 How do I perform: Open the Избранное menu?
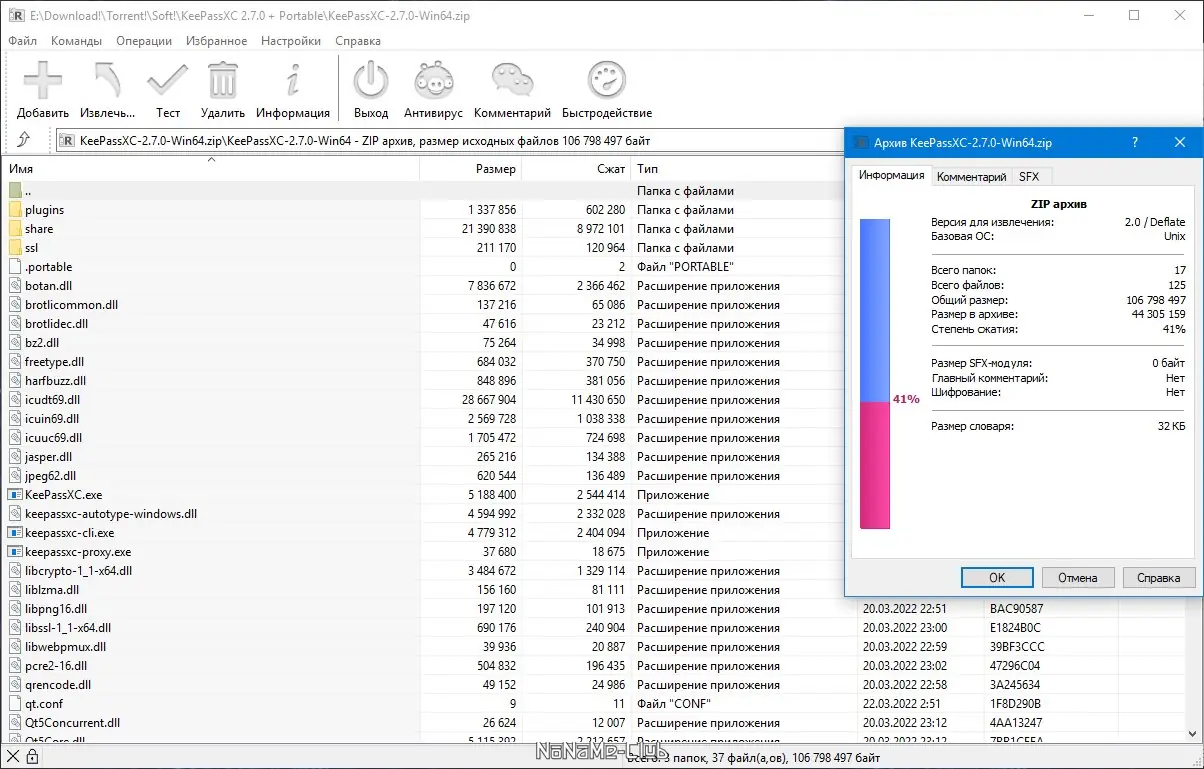point(216,41)
